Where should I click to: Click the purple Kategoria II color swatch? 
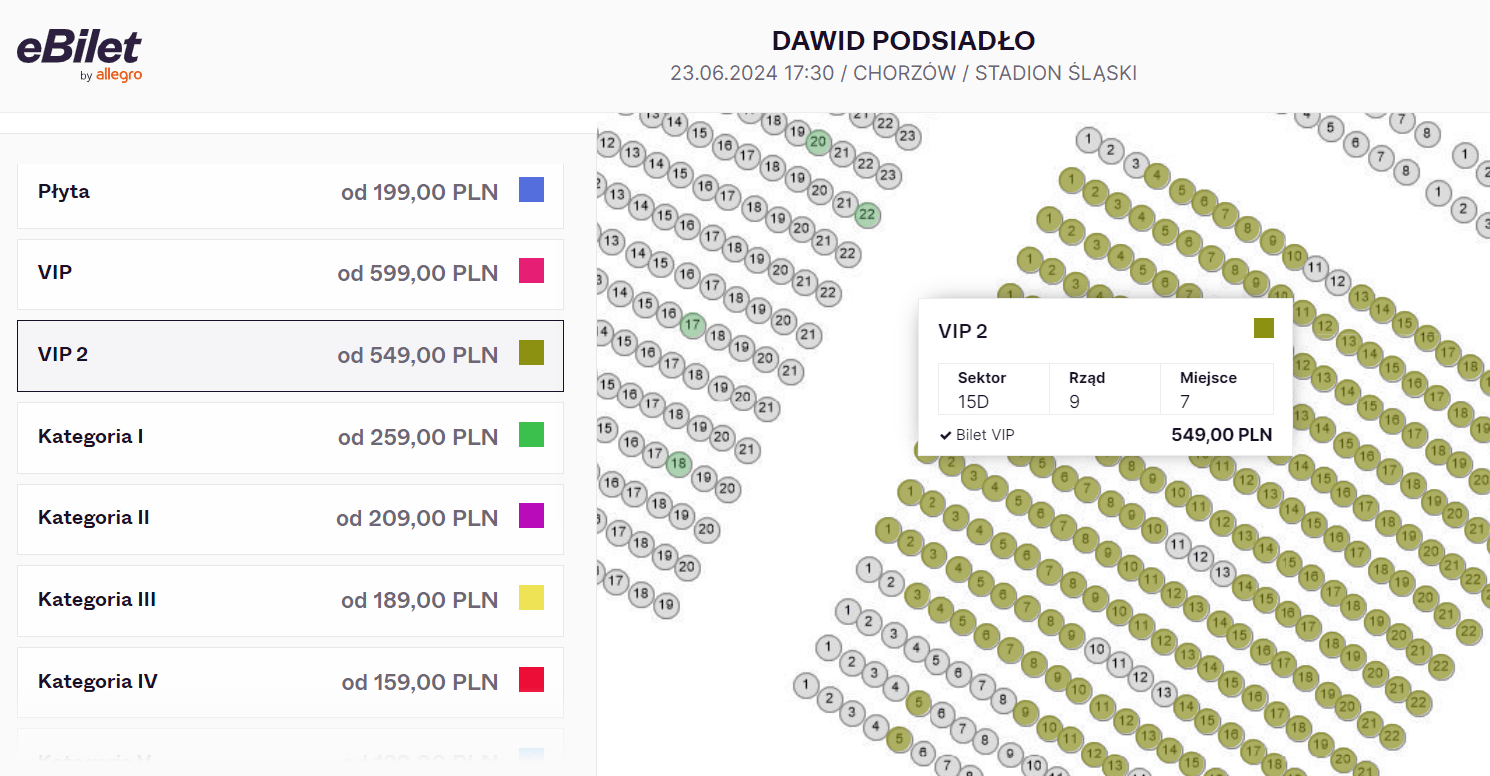531,516
